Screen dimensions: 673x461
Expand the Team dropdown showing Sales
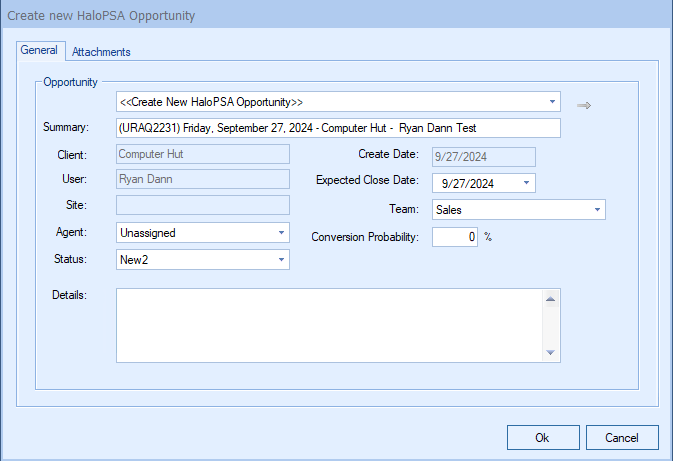[518, 209]
